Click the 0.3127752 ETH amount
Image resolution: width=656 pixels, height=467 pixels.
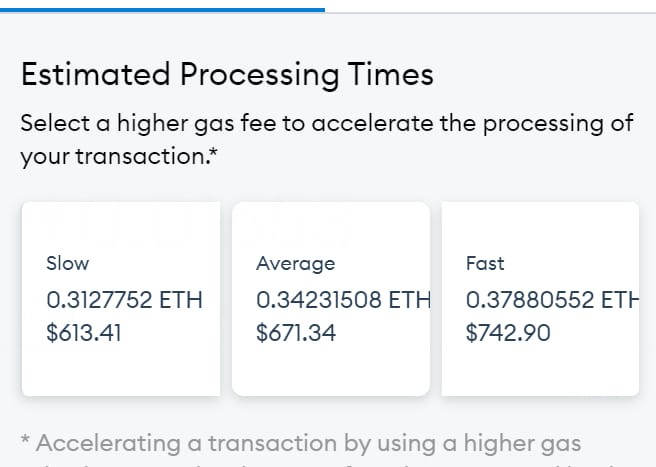124,300
